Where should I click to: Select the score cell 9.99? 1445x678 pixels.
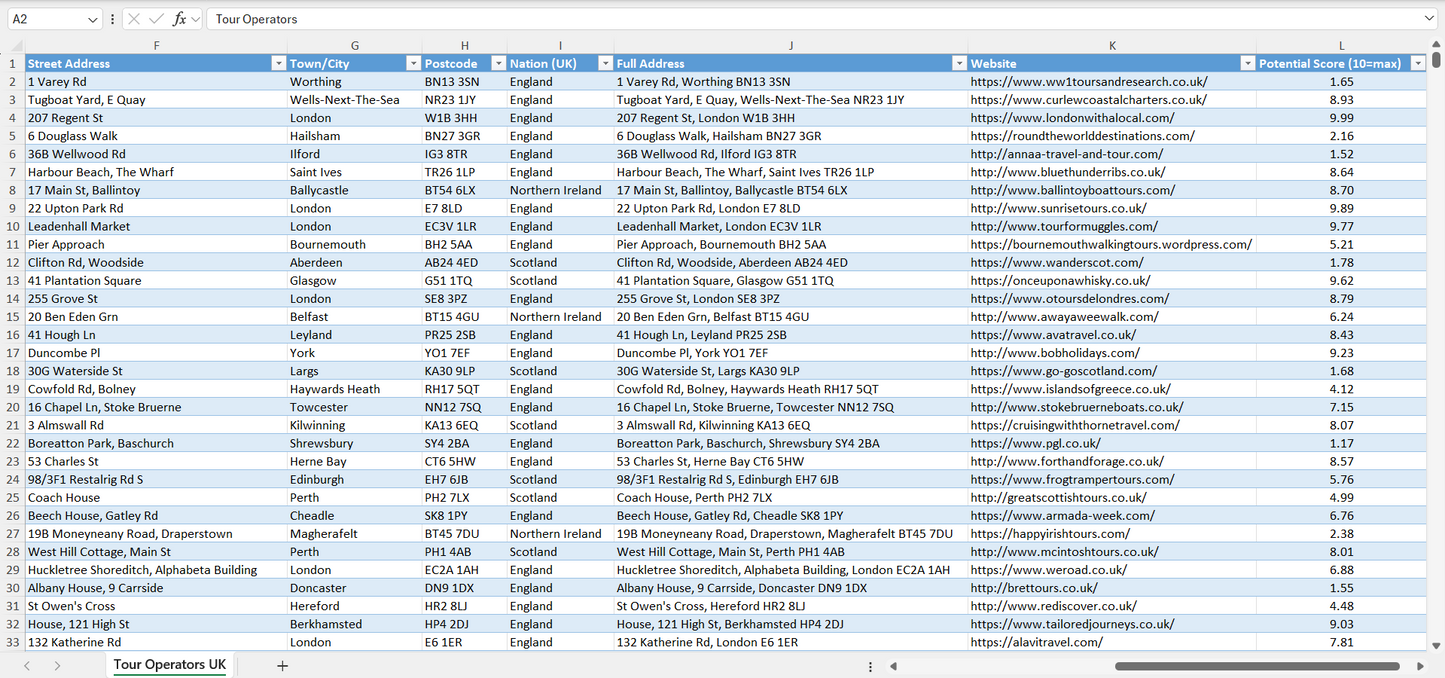1341,118
